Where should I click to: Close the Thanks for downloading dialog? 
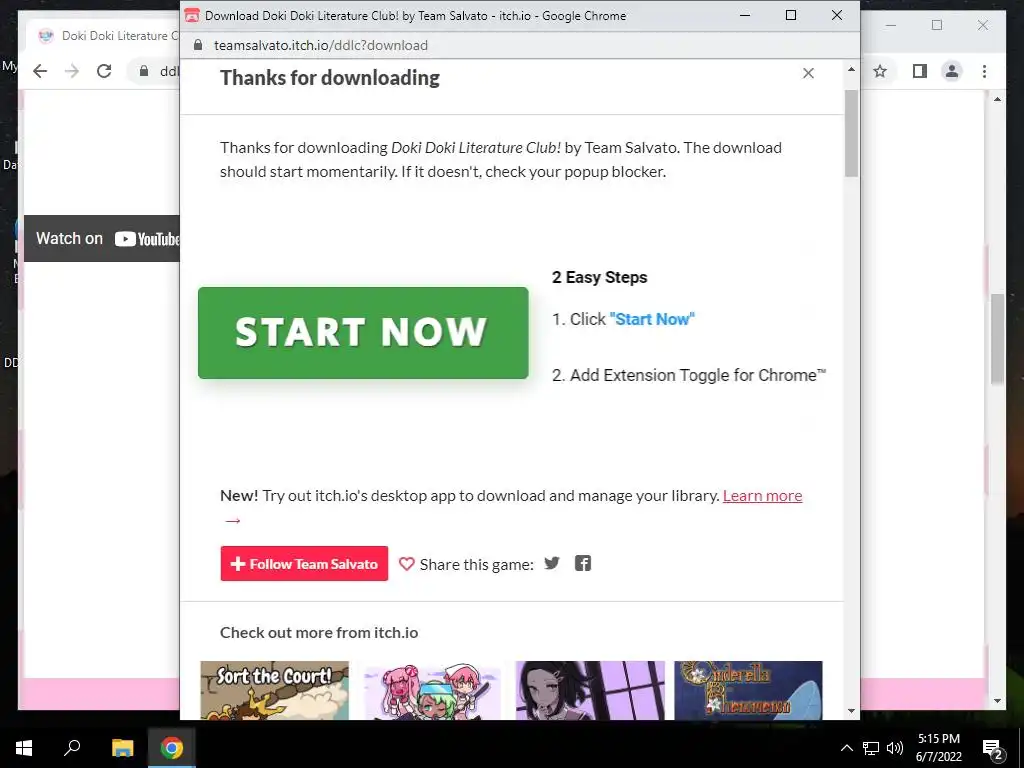808,73
